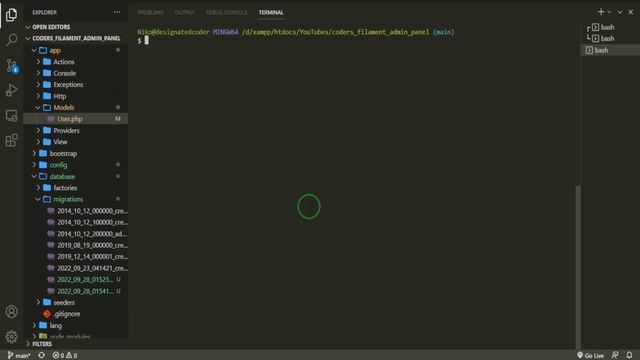This screenshot has height=360, width=640.
Task: Synchronize changes from status bar
Action: point(42,356)
